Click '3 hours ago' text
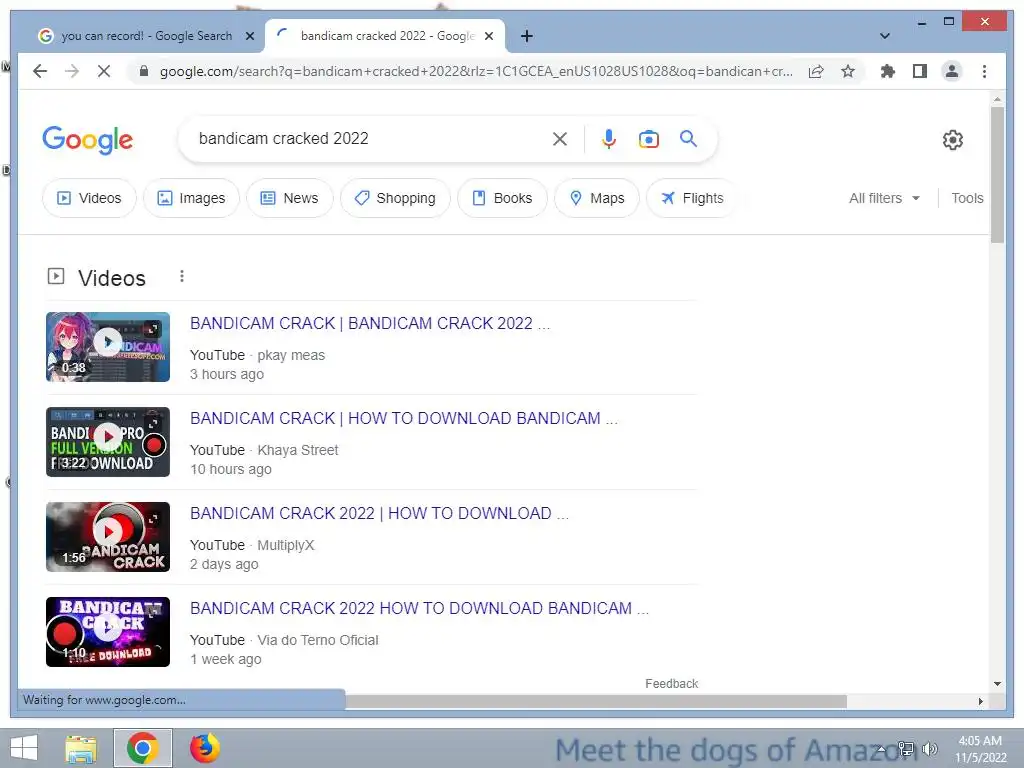1024x768 pixels. tap(227, 374)
